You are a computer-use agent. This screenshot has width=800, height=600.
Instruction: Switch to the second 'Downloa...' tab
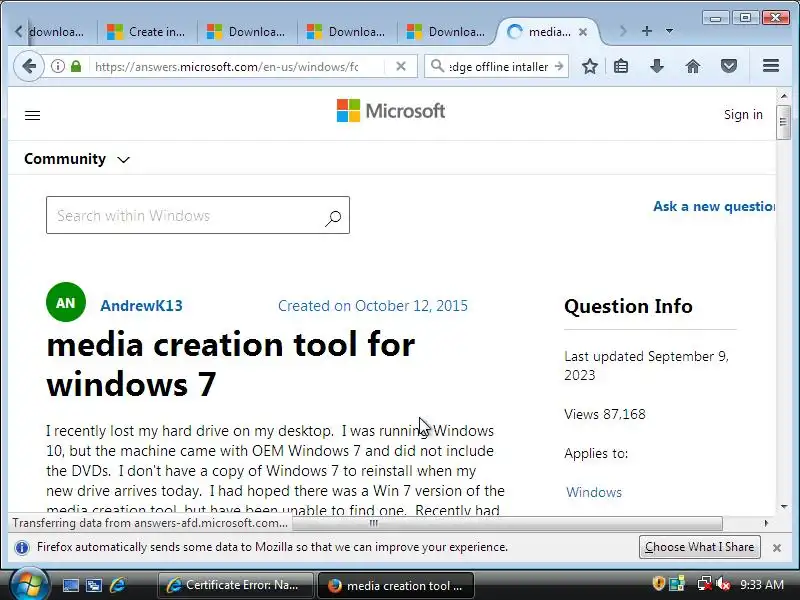[x=246, y=32]
